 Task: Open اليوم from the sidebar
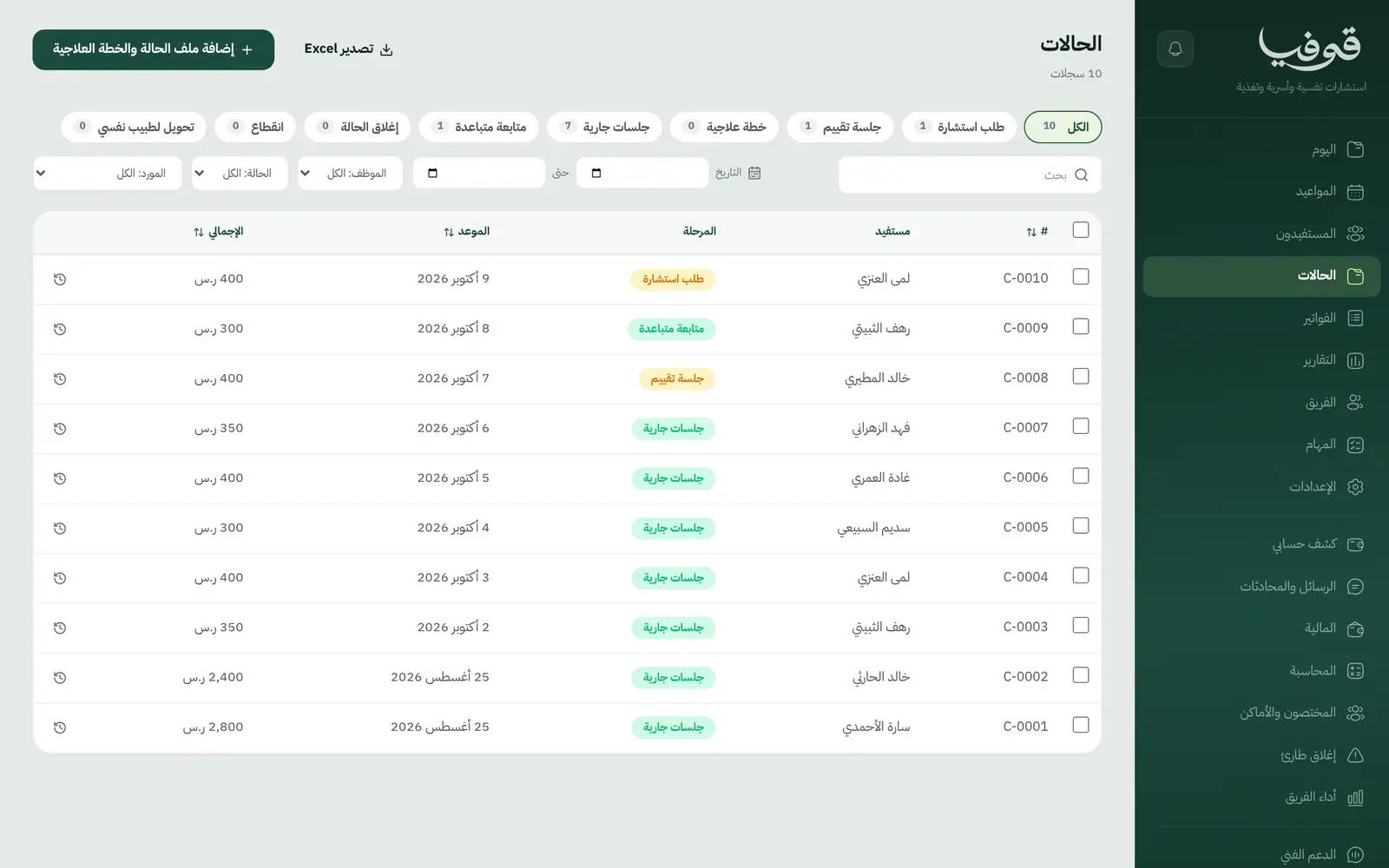click(x=1261, y=149)
